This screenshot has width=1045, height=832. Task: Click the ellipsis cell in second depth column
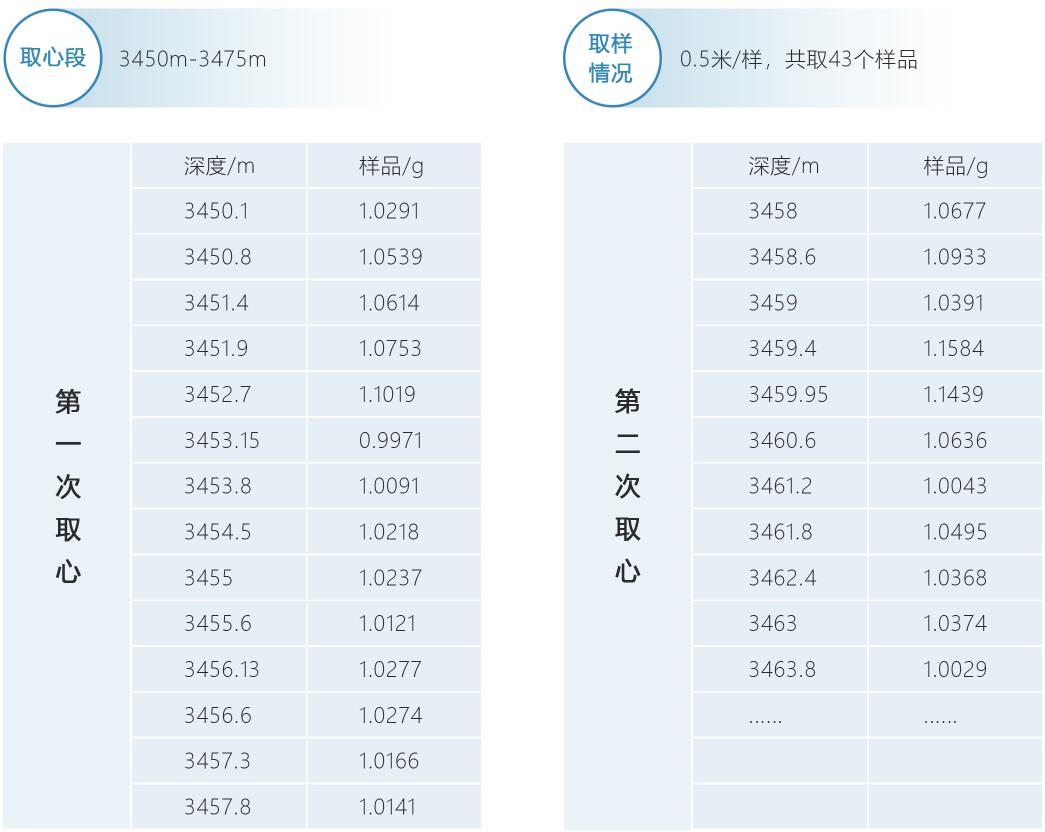click(765, 717)
